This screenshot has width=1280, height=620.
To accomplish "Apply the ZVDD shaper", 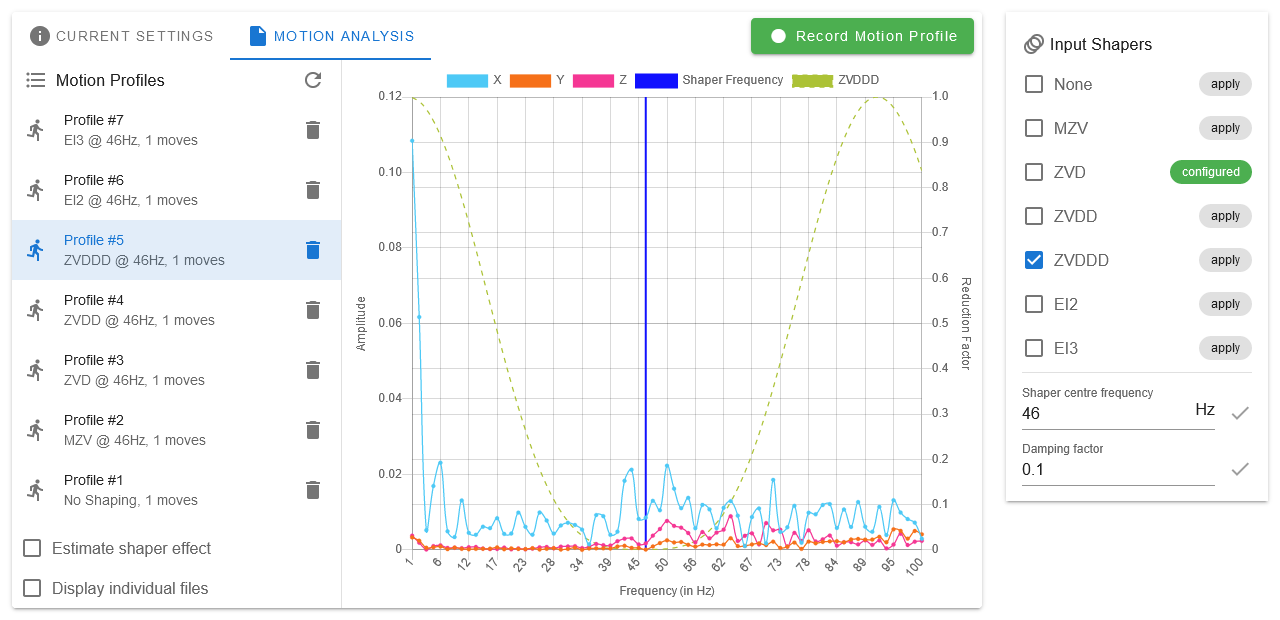I will pos(1225,216).
